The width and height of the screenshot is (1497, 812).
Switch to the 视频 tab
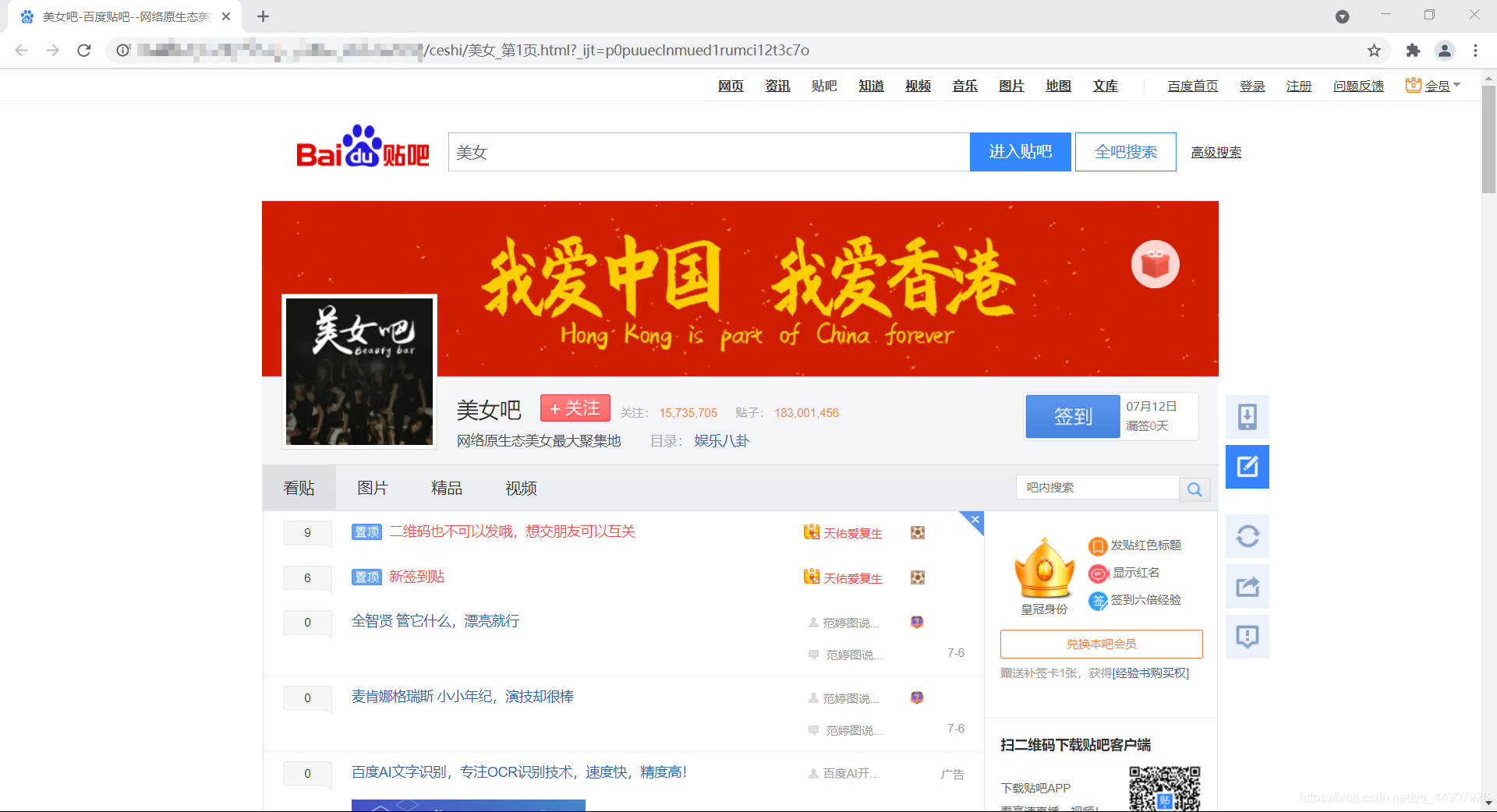pos(521,488)
